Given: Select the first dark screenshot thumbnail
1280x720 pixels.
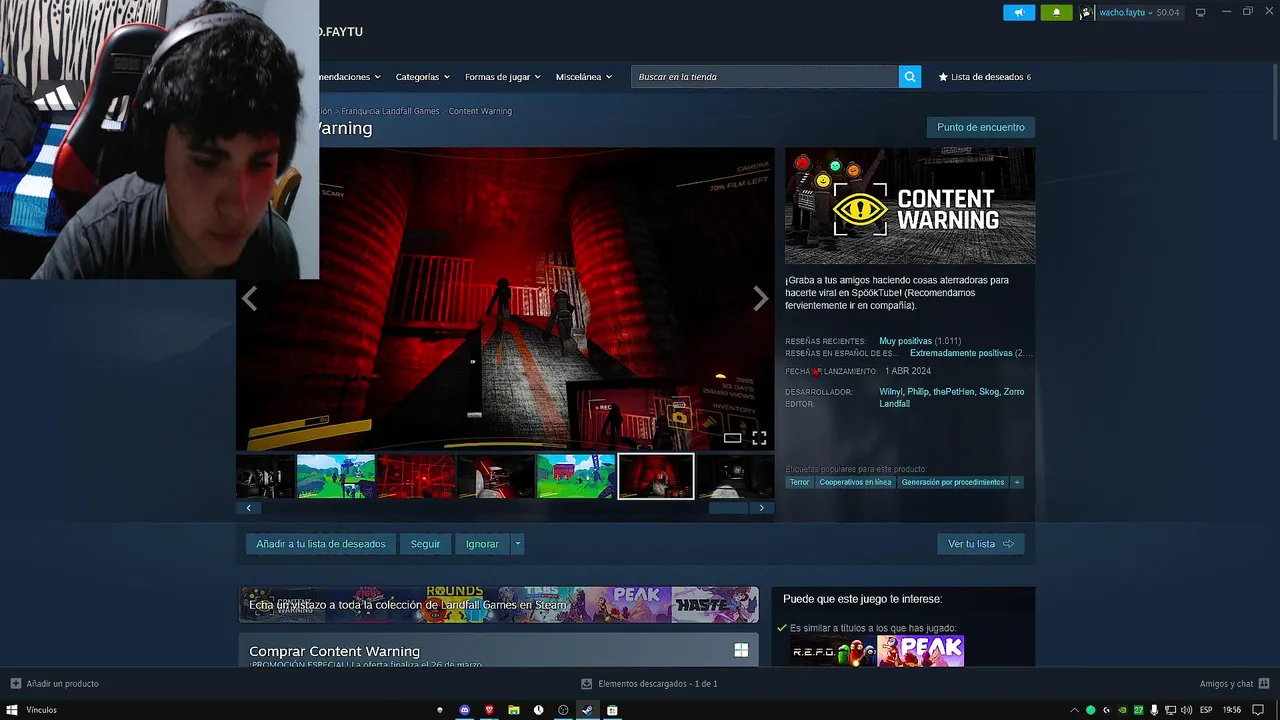Looking at the screenshot, I should pos(265,476).
